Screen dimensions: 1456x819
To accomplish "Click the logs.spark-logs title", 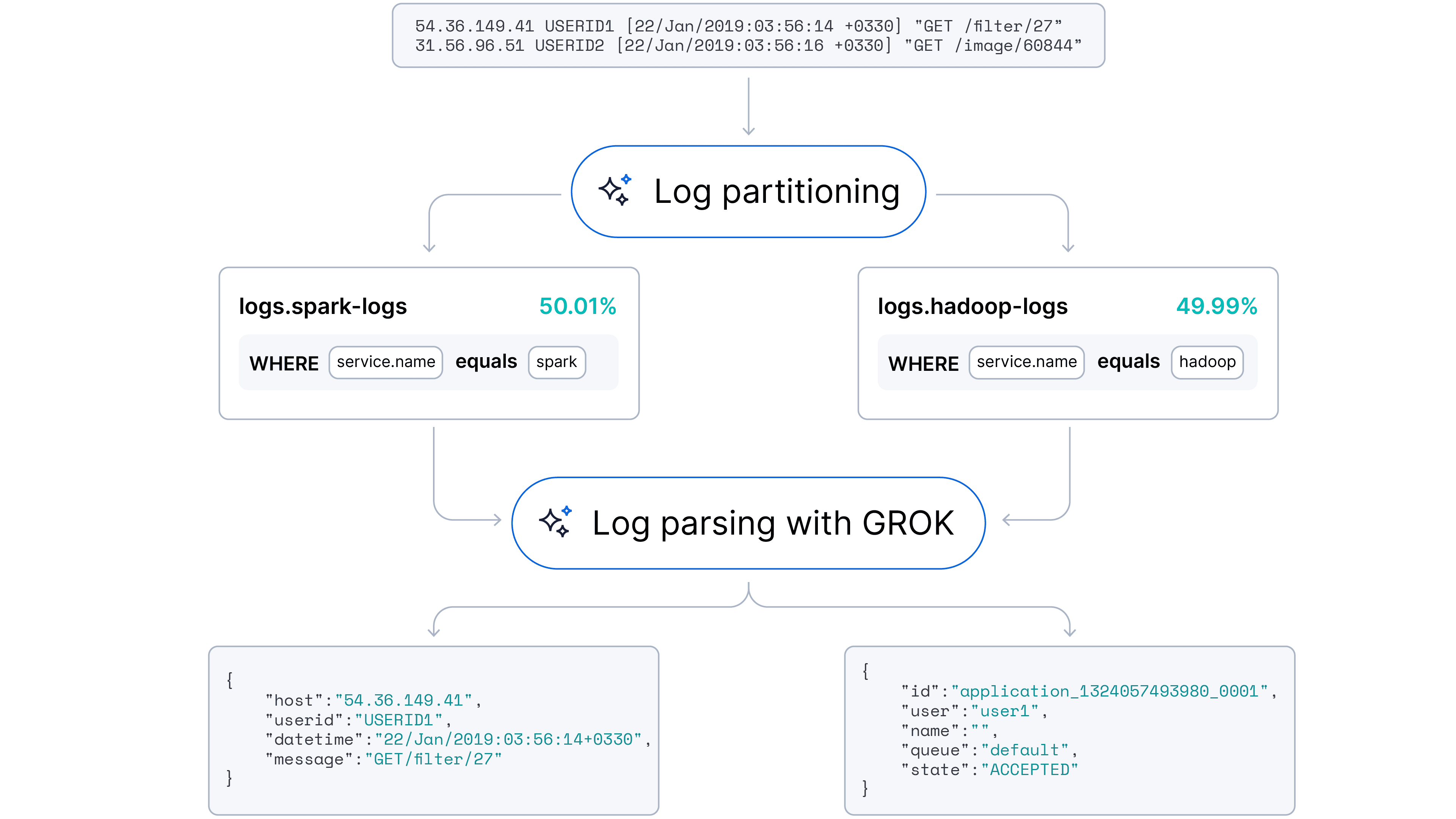I will (x=323, y=306).
